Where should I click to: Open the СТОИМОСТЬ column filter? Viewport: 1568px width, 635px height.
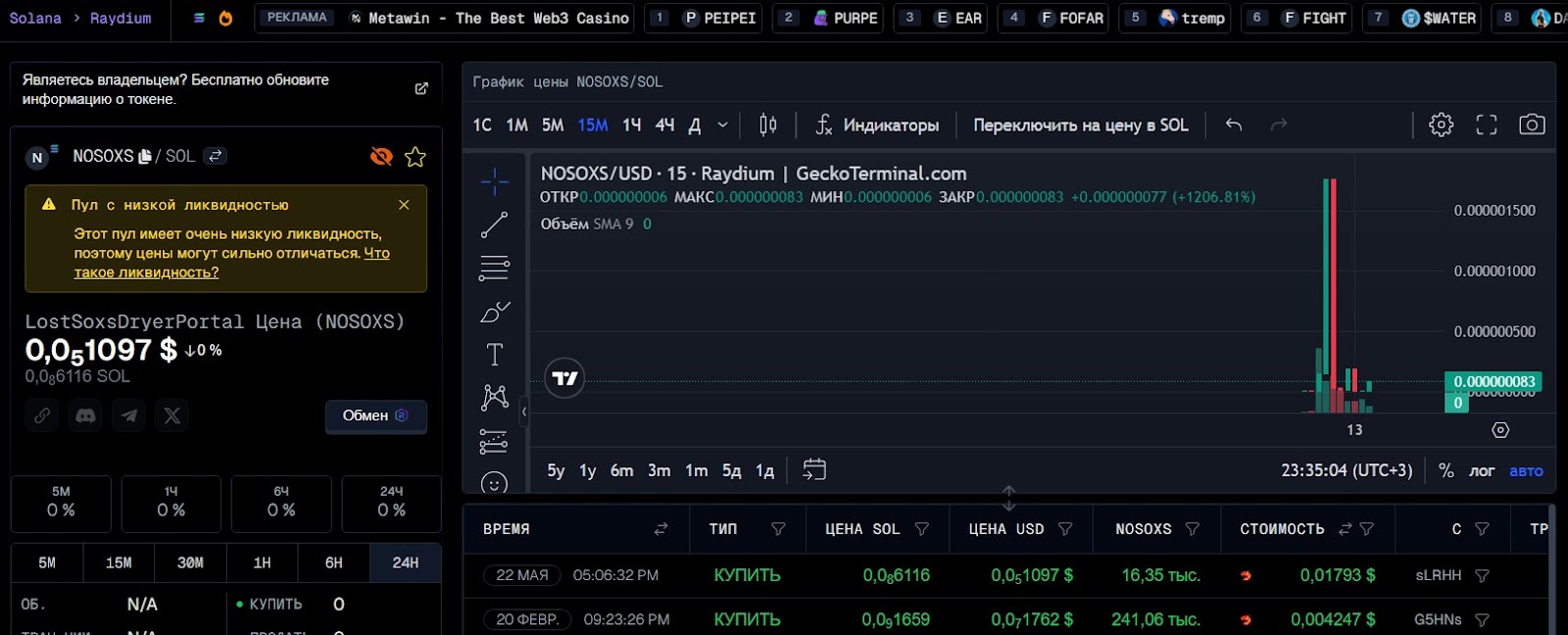coord(1366,529)
